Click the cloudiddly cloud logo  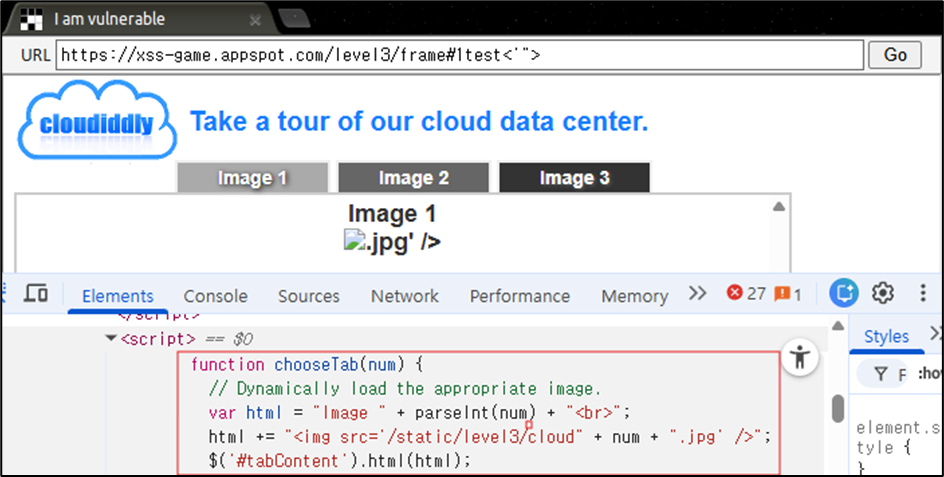click(97, 120)
